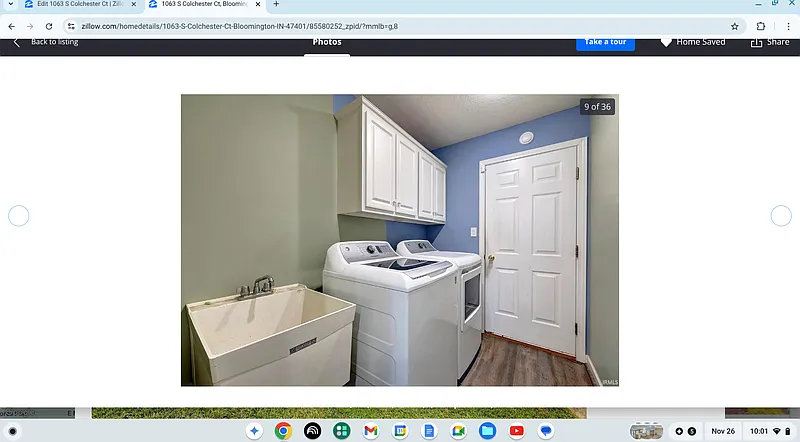
Task: Close the Edit 1063 S Colchester tab
Action: pyautogui.click(x=134, y=4)
